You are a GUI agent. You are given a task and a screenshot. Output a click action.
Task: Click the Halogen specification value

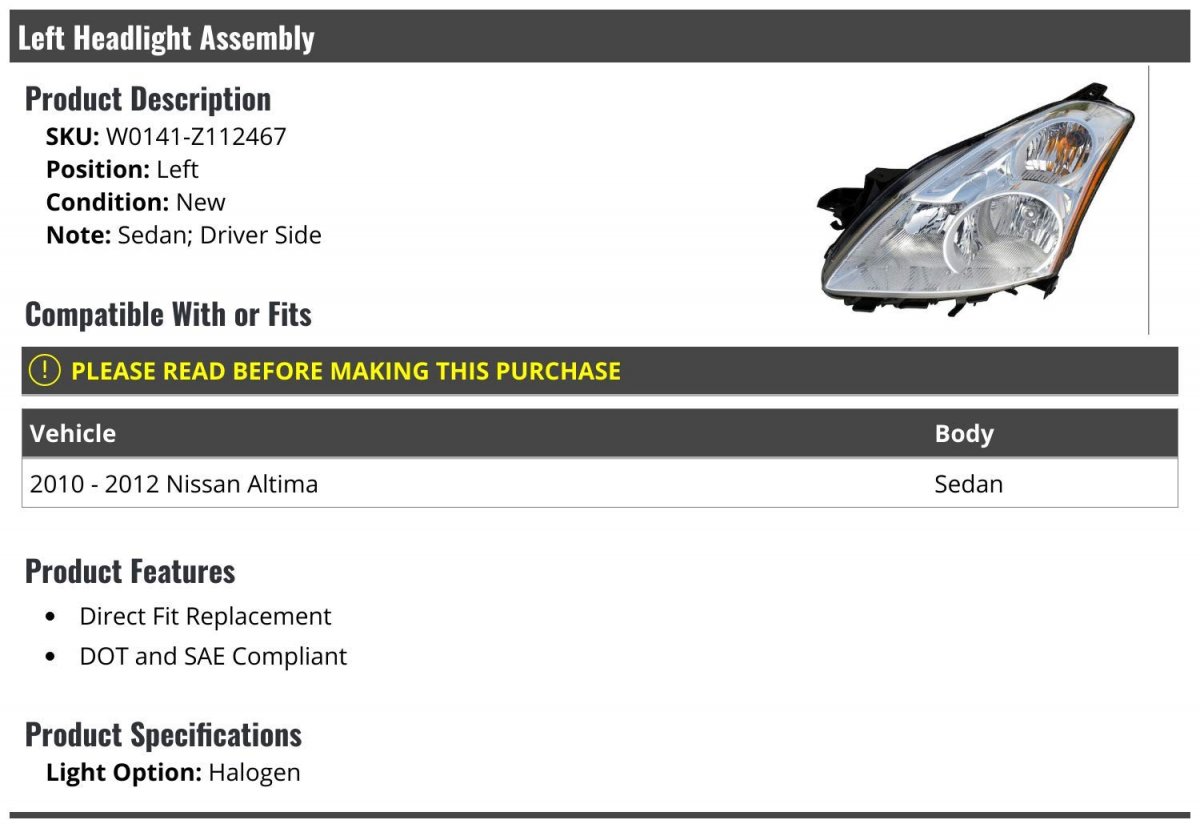point(254,772)
